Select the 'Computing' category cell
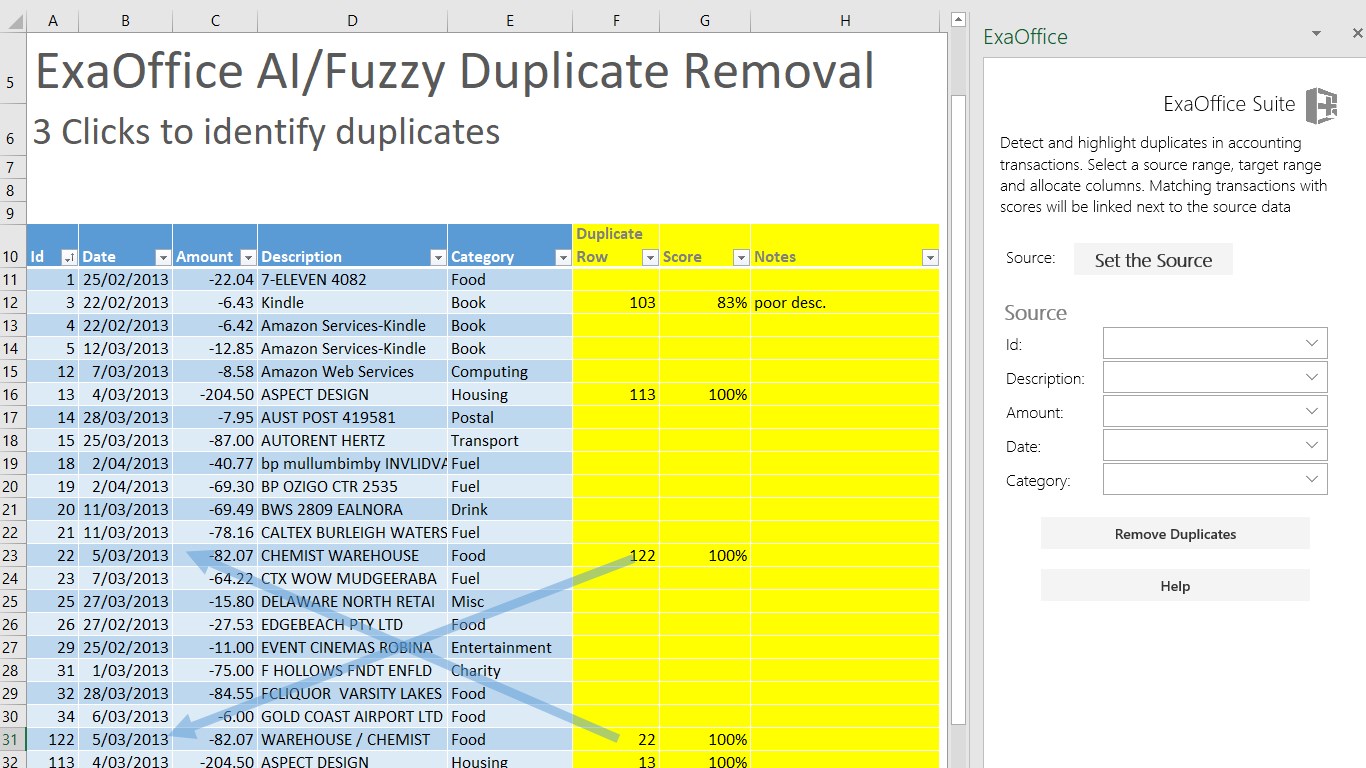 click(510, 371)
